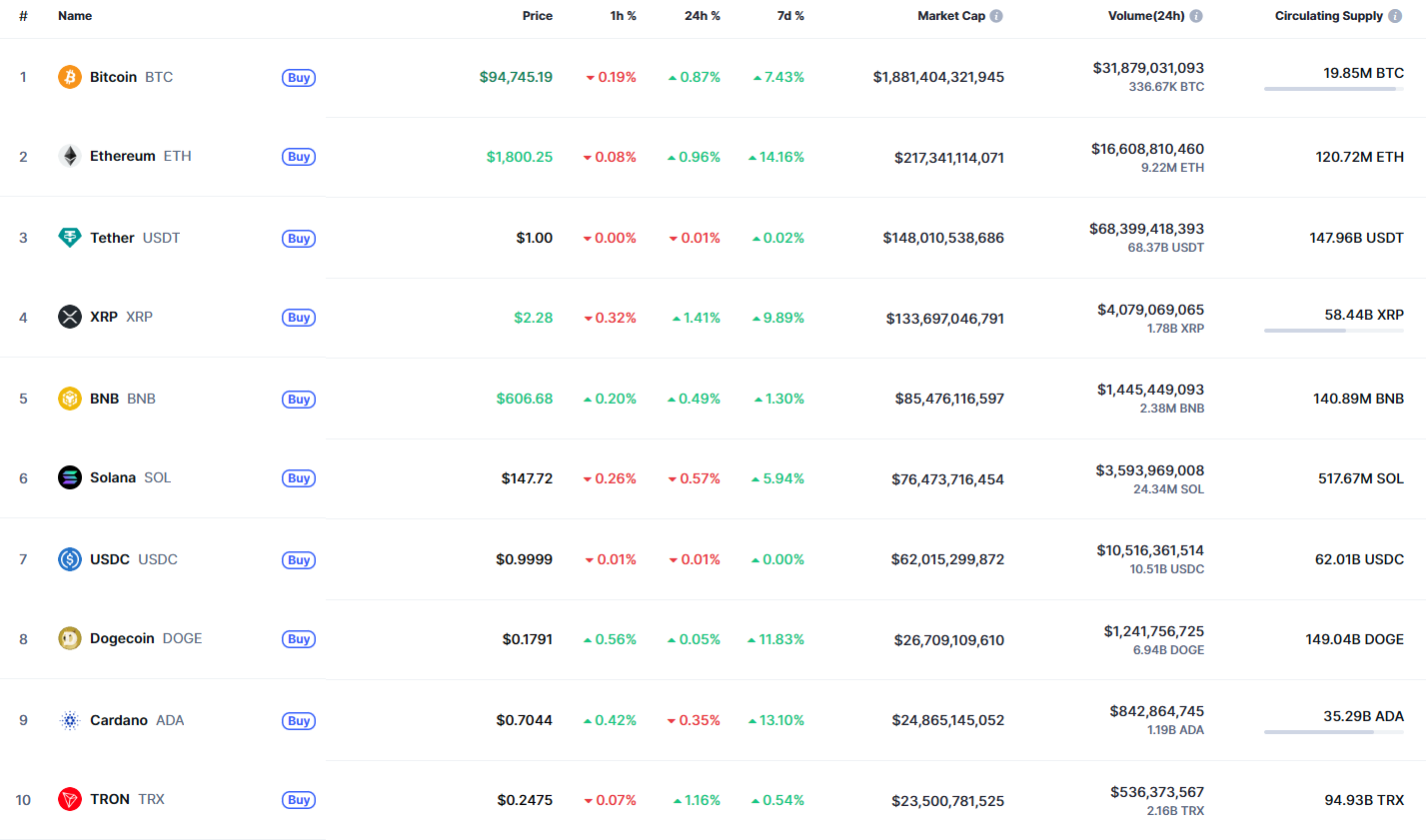
Task: Click the Dogecoin logo icon
Action: pyautogui.click(x=70, y=638)
